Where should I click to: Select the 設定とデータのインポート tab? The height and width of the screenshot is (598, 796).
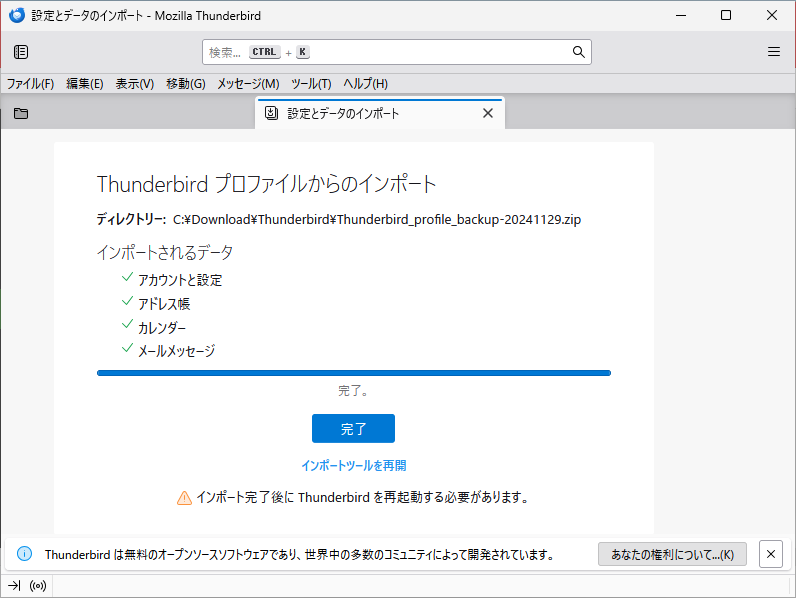click(380, 113)
